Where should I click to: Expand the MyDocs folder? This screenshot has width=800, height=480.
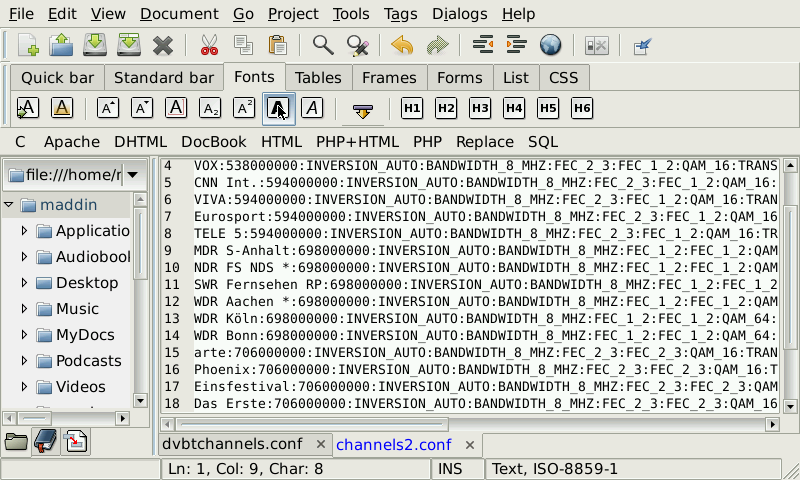click(23, 335)
